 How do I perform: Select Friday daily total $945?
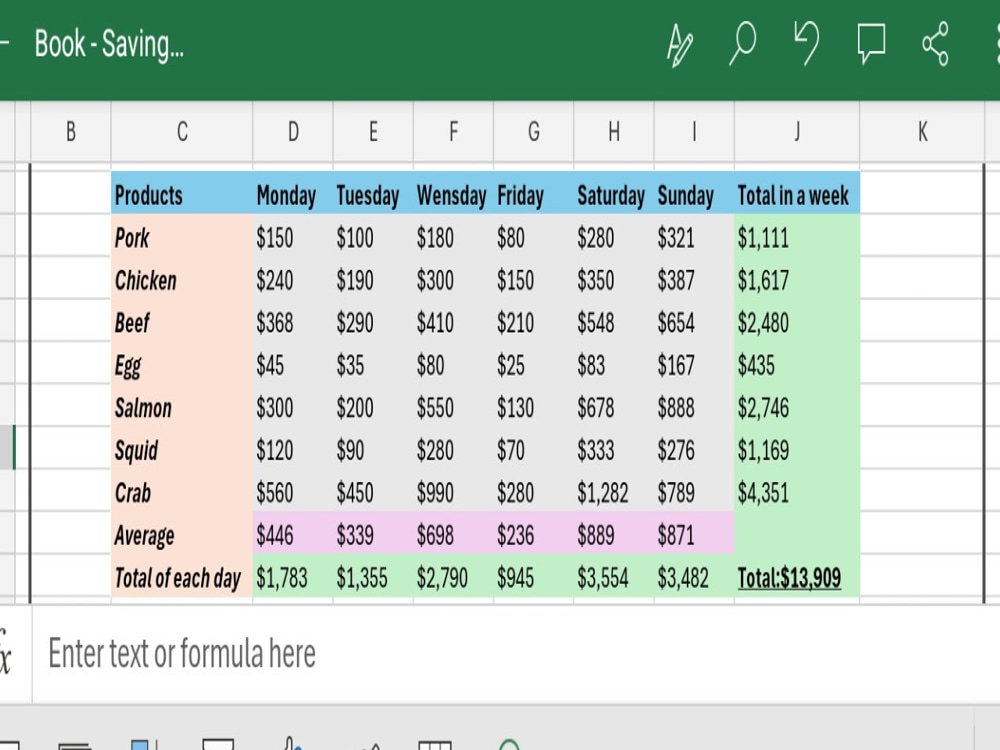[x=534, y=577]
